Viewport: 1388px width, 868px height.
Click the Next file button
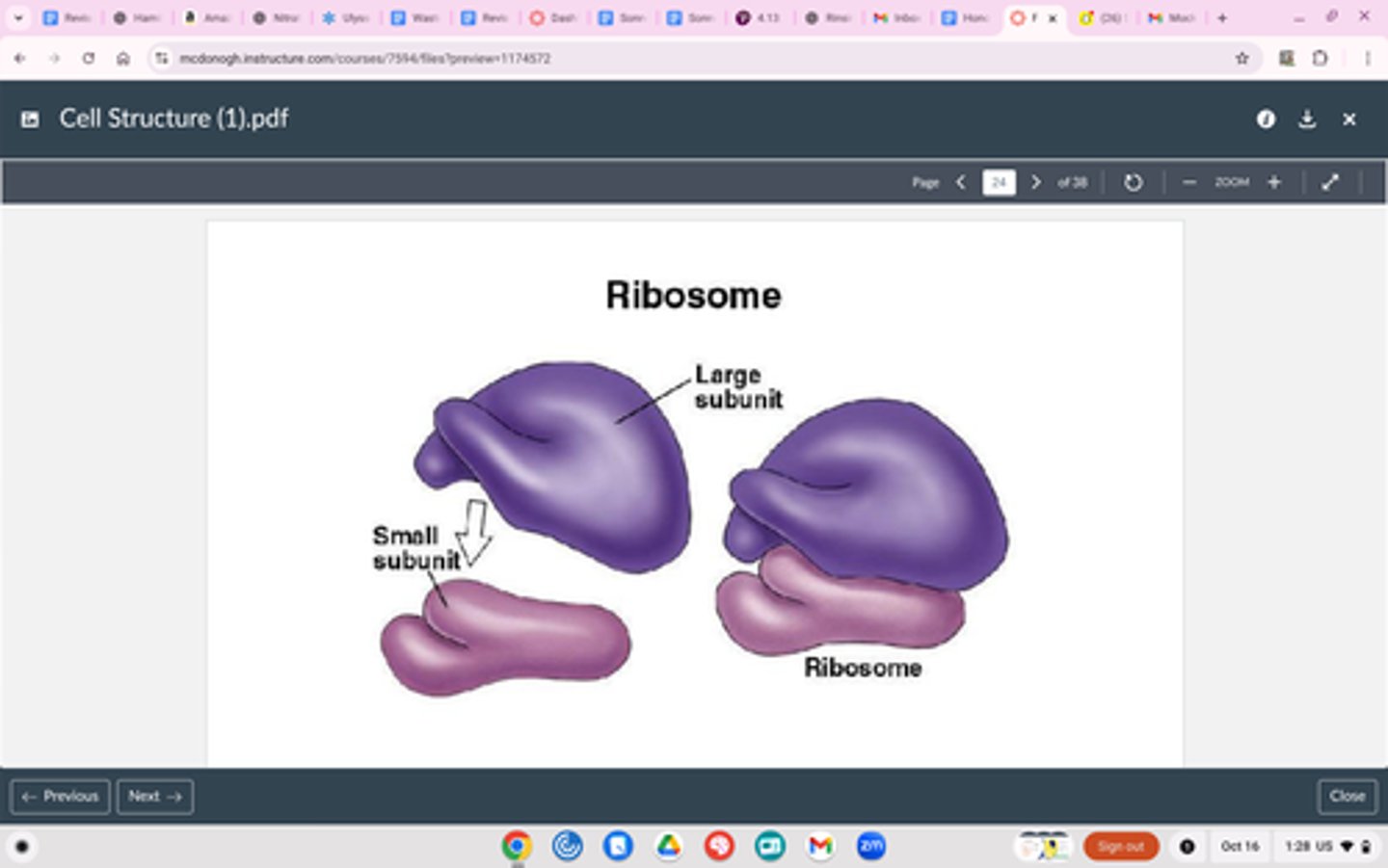(155, 797)
